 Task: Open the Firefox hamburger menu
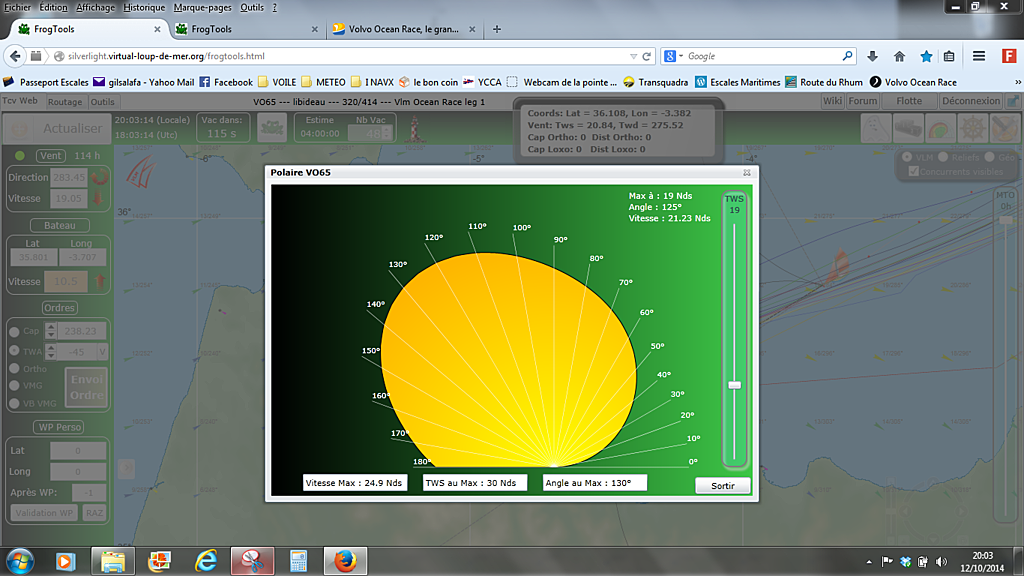coord(978,56)
